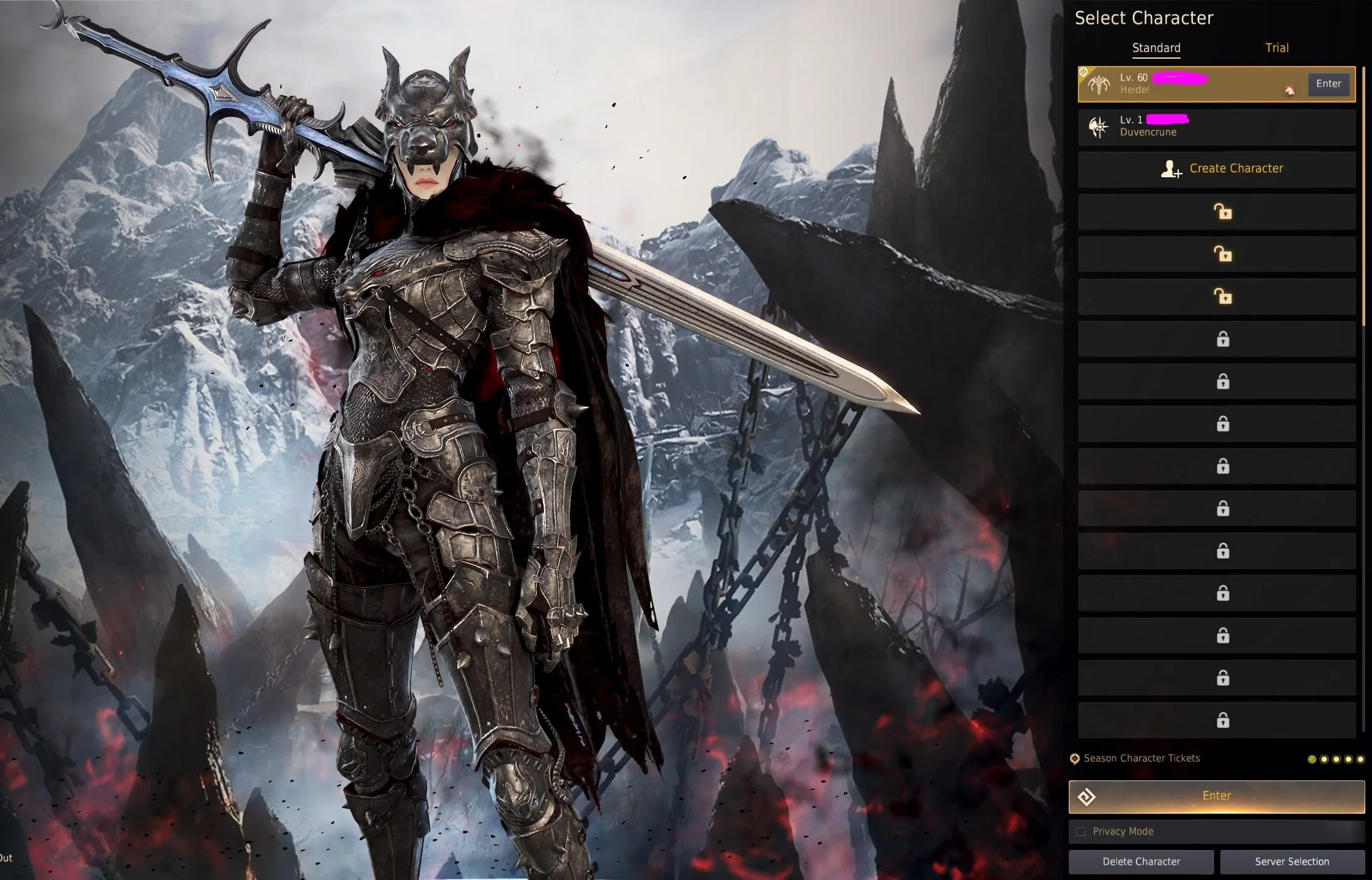Click the class emblem on Lv. 60 Heidel character

pyautogui.click(x=1099, y=84)
